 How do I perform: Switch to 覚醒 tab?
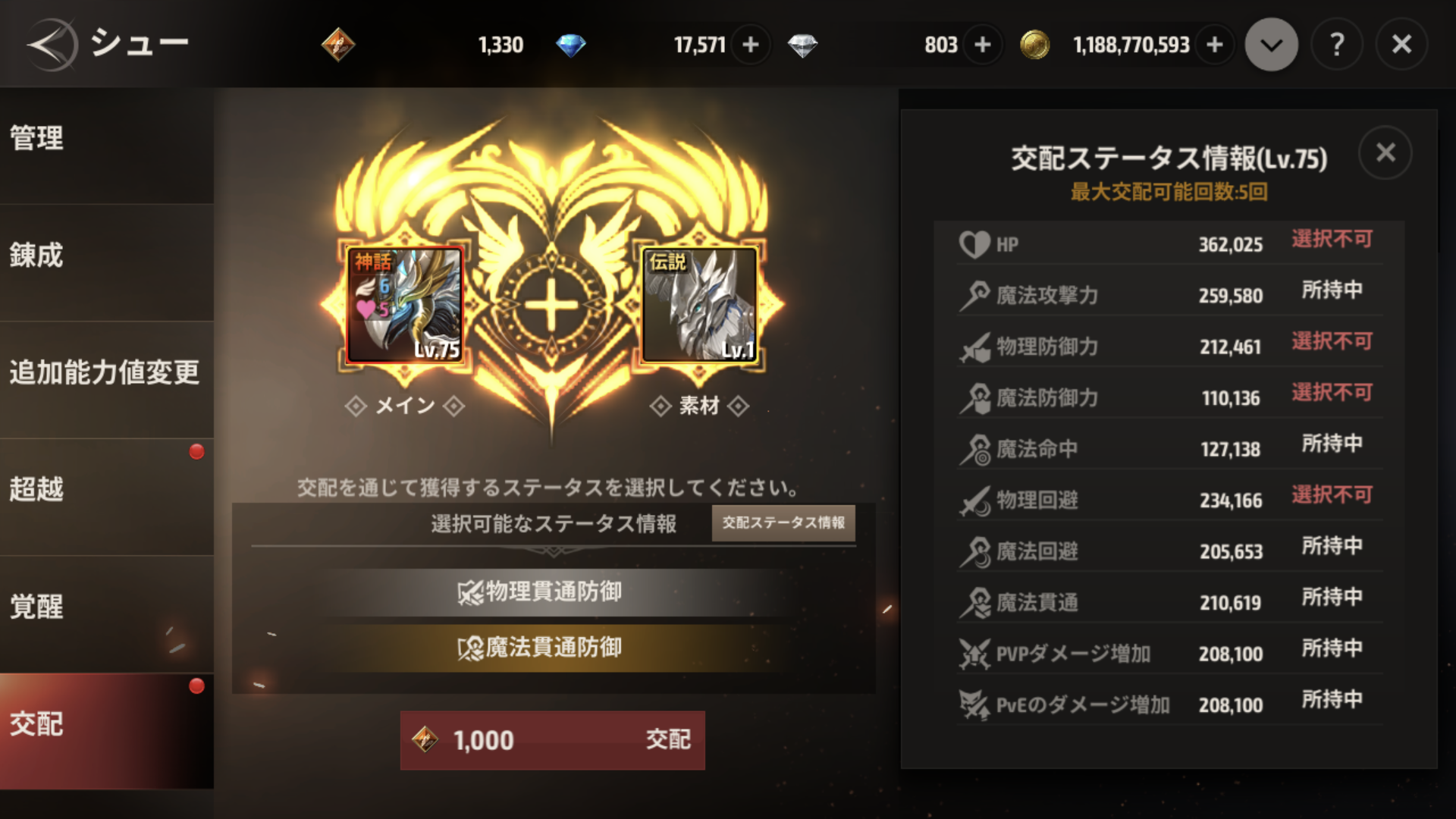(107, 607)
